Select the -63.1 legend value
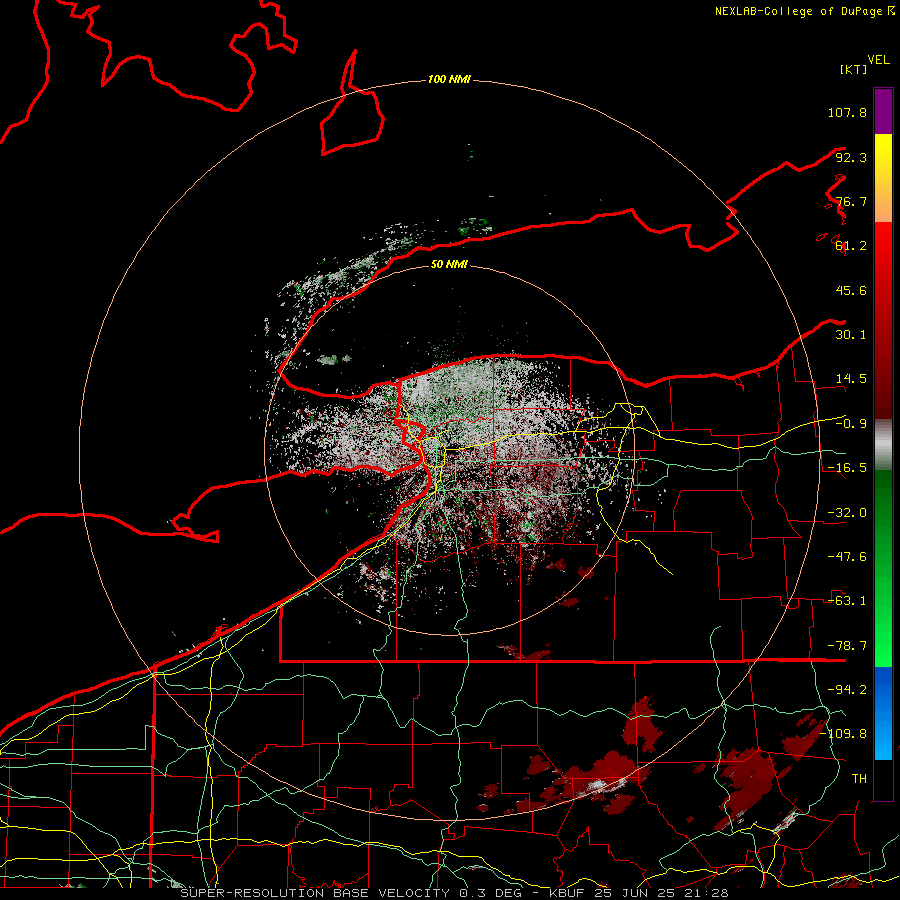 [847, 601]
